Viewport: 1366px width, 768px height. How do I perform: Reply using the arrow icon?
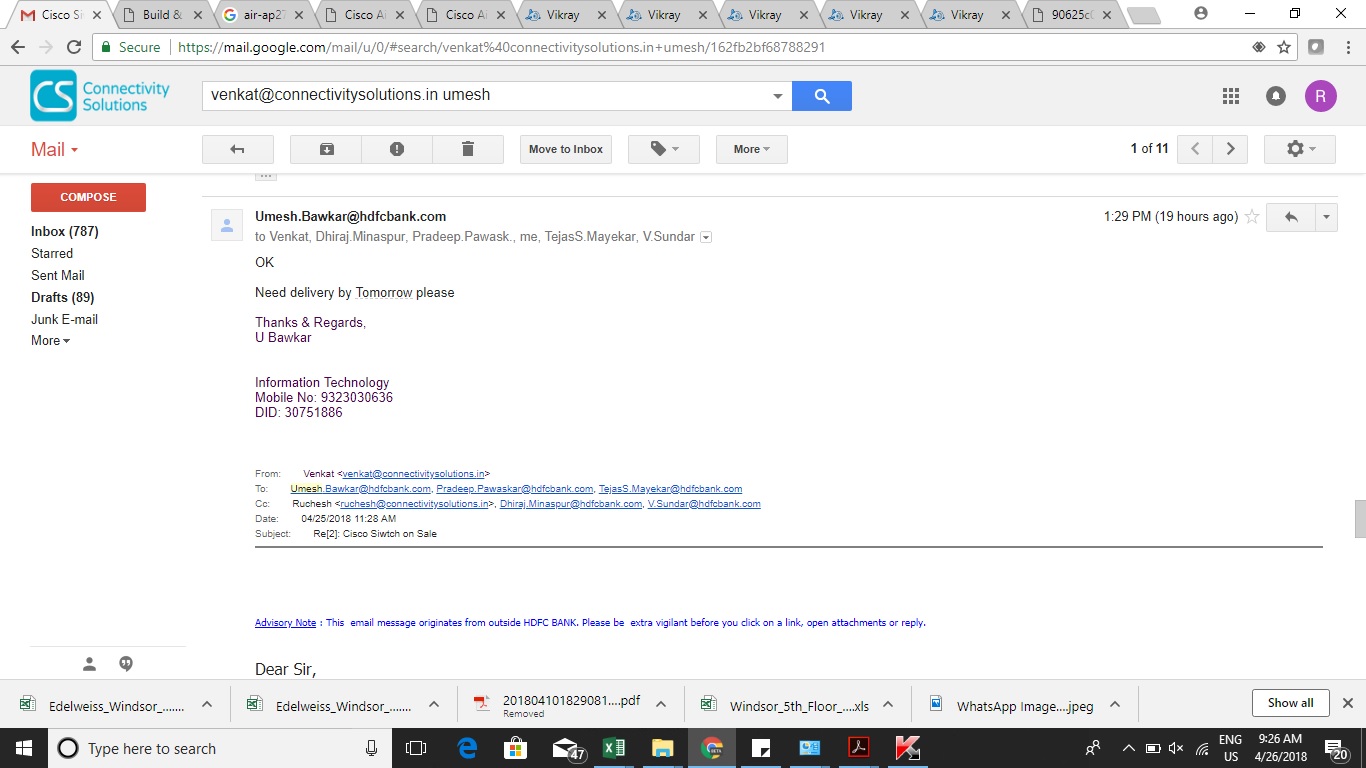click(1291, 217)
